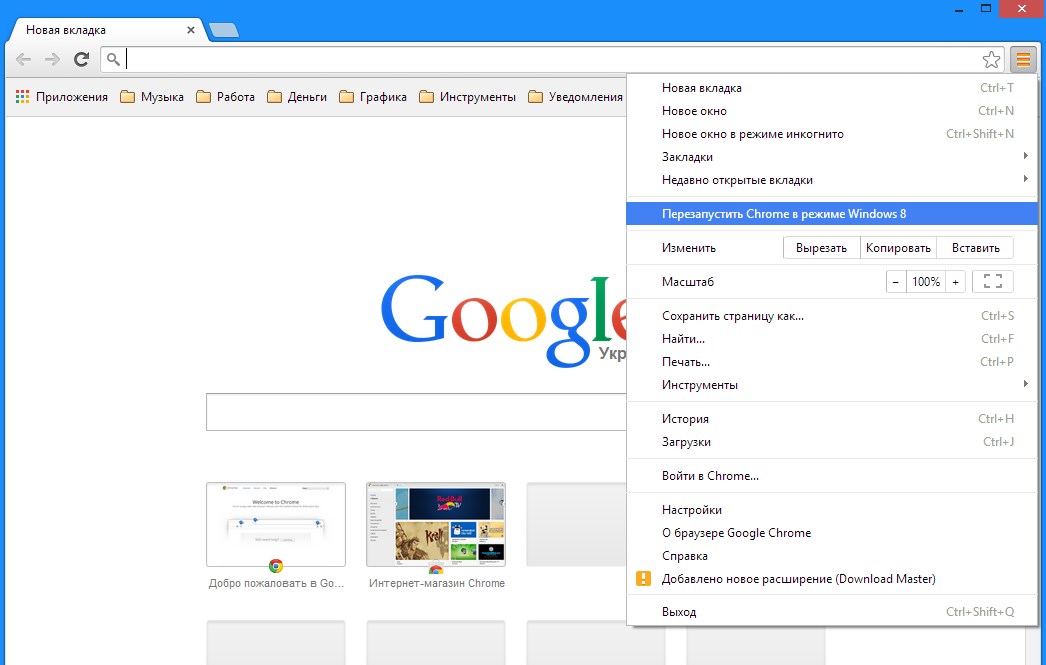Click the 100% zoom level value
This screenshot has height=665, width=1046.
point(926,281)
